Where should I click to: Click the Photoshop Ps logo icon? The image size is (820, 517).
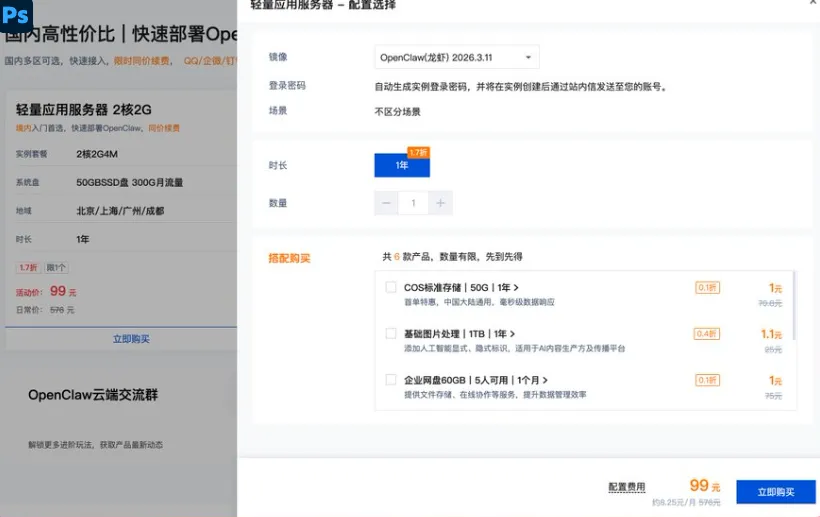(x=16, y=15)
